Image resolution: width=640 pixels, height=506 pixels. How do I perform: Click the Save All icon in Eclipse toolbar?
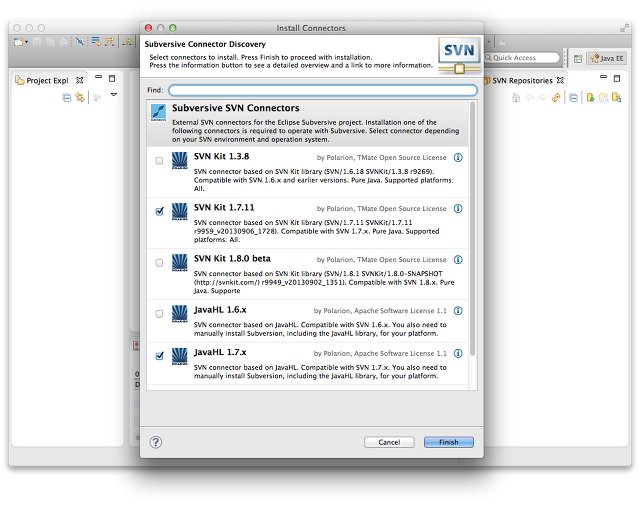(50, 42)
